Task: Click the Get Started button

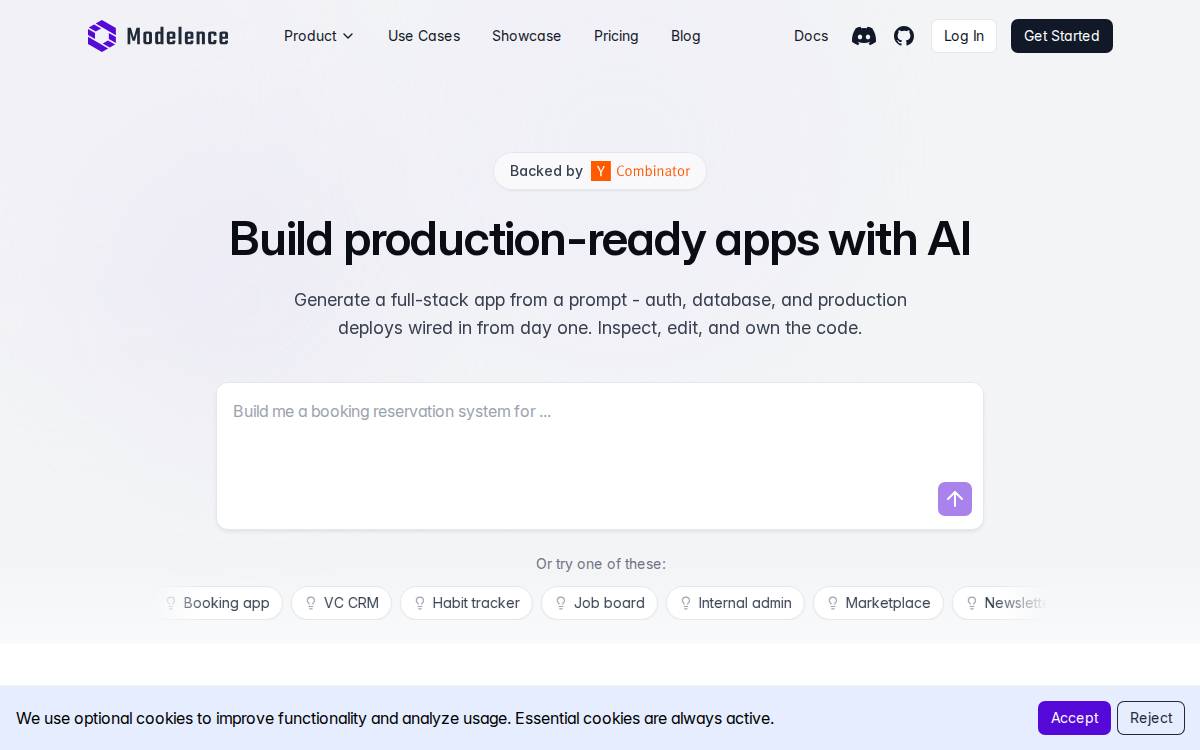Action: [1062, 36]
